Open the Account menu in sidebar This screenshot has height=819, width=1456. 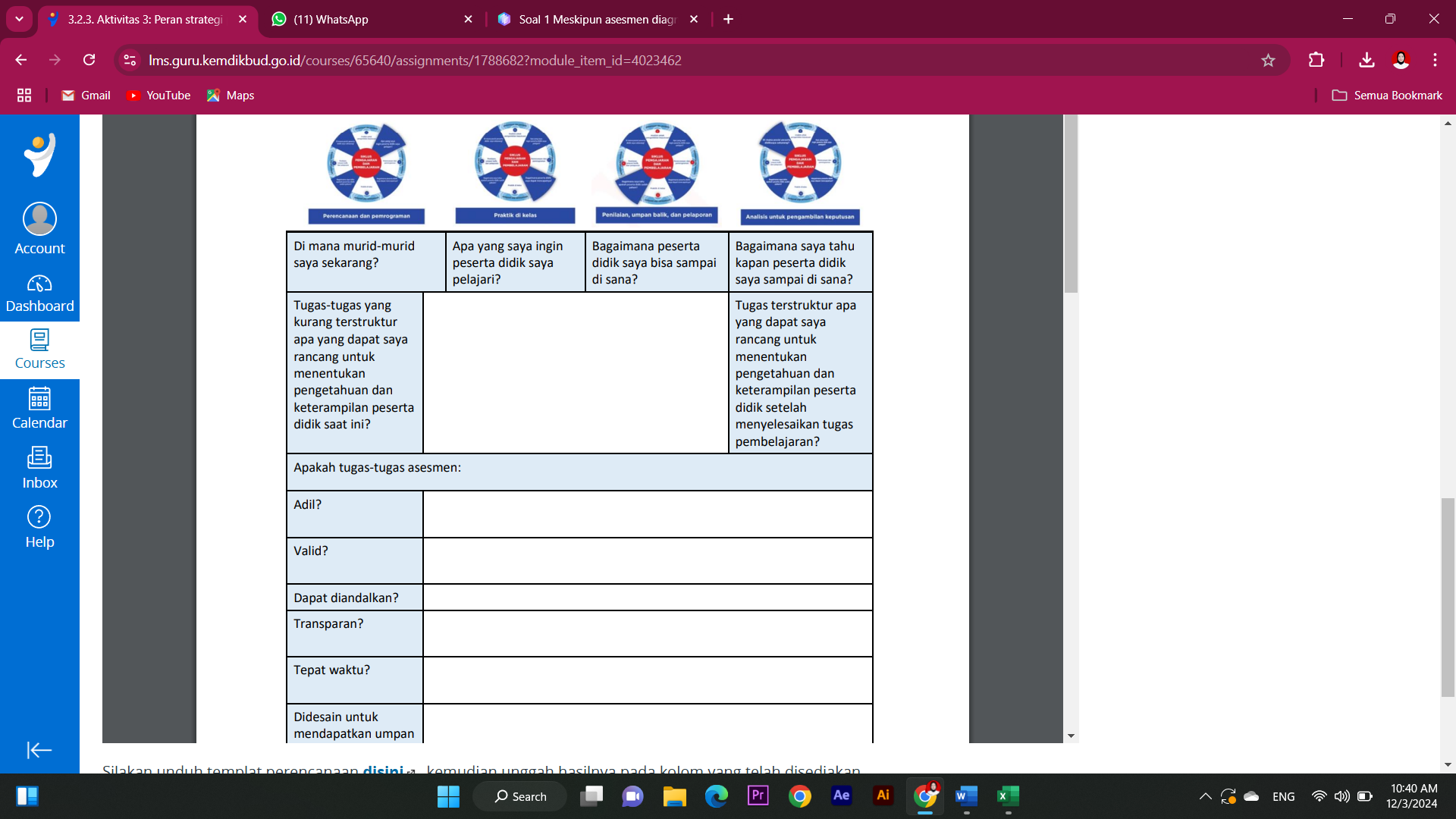(39, 228)
